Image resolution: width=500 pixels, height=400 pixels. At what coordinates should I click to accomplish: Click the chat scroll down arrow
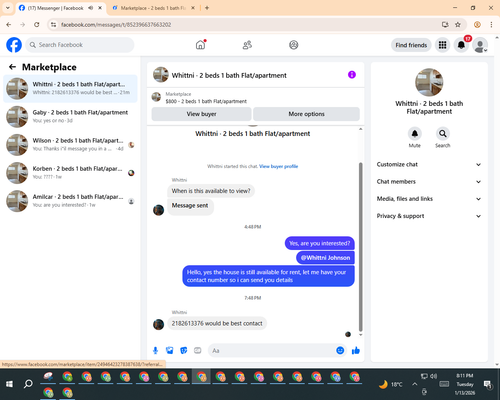[360, 335]
